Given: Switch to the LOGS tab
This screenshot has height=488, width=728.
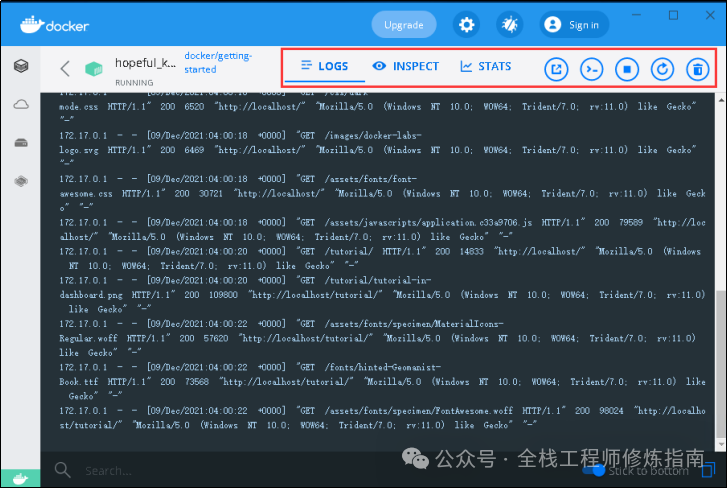Looking at the screenshot, I should pos(325,66).
